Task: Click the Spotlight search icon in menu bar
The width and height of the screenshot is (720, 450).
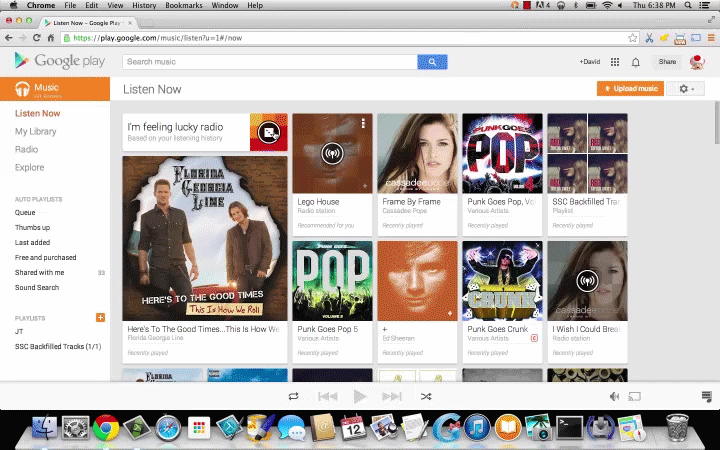Action: click(688, 6)
